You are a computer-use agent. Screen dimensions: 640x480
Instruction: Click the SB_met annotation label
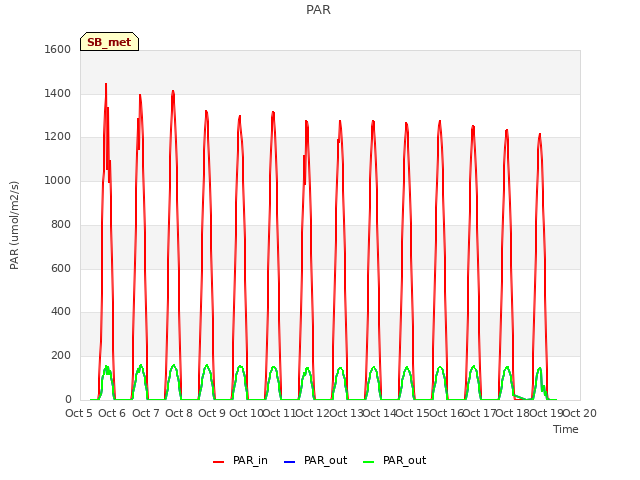109,42
